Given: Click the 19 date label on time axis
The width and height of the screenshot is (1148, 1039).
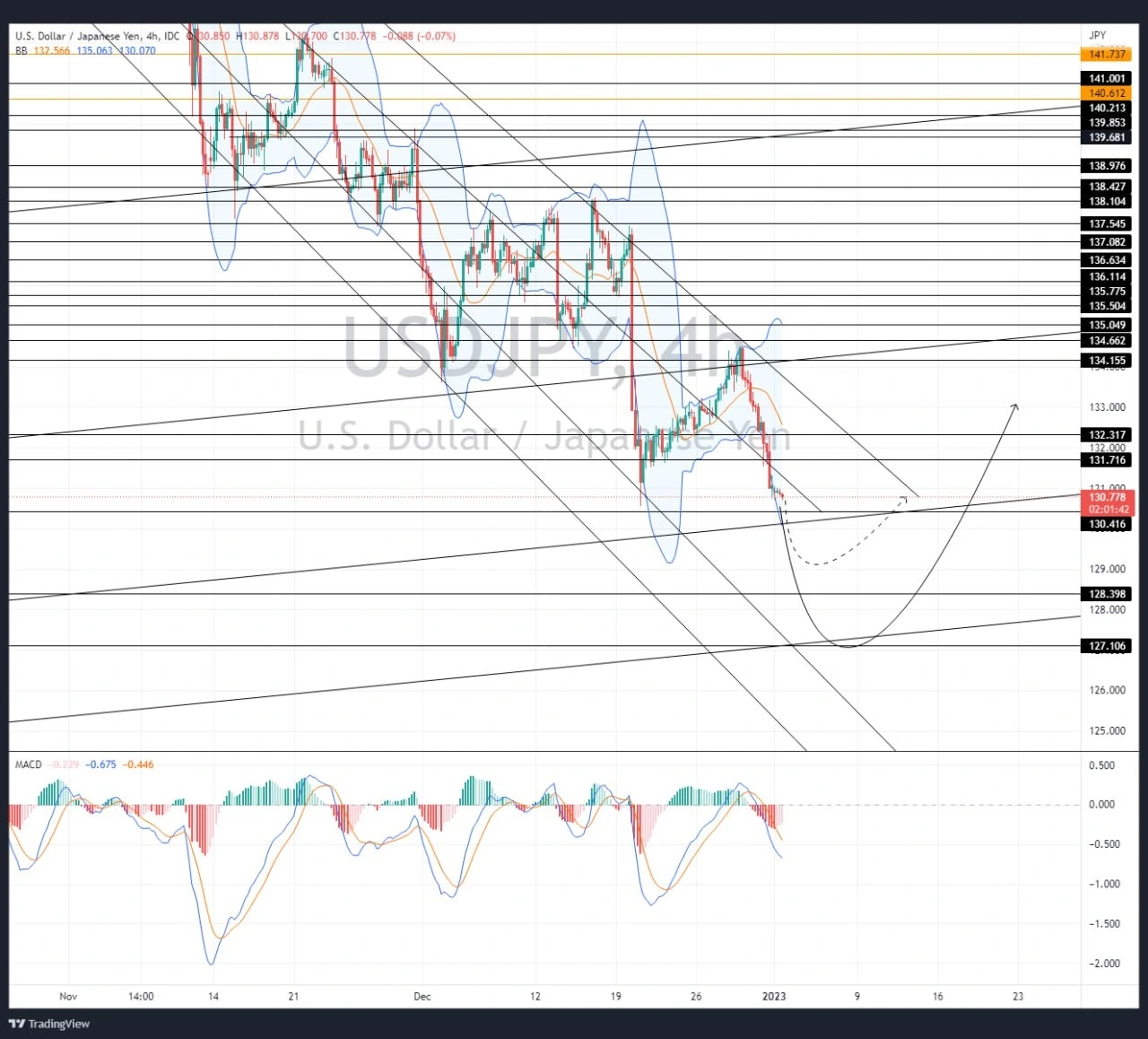Looking at the screenshot, I should [x=615, y=996].
